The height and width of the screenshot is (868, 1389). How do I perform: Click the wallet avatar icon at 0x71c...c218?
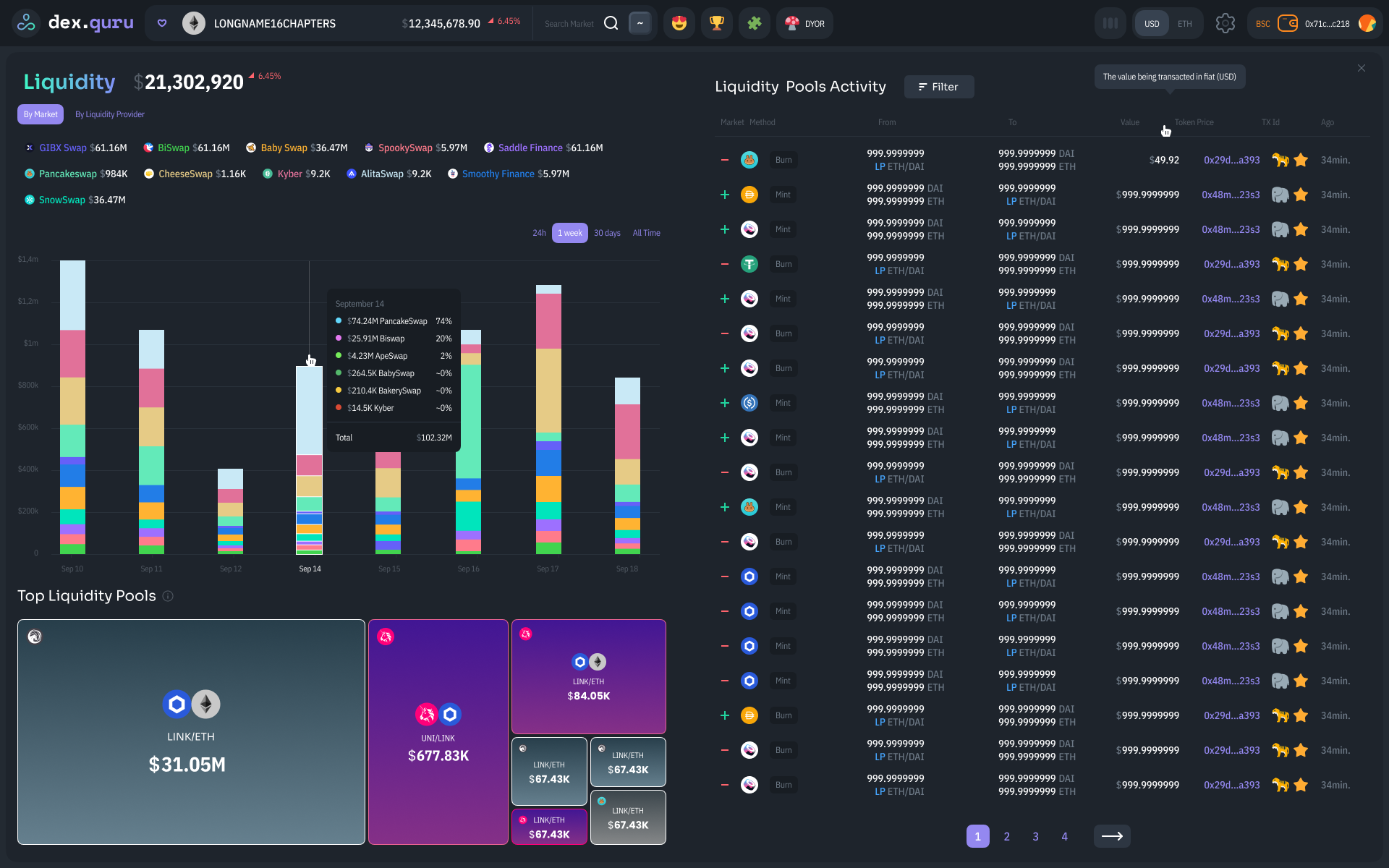(1367, 23)
